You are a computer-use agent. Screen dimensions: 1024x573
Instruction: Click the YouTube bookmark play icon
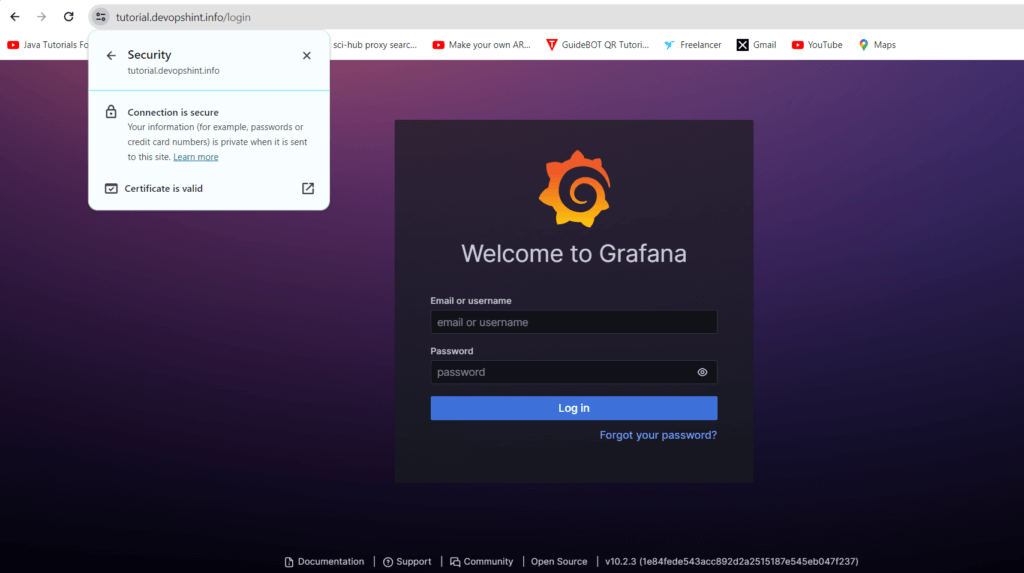pyautogui.click(x=797, y=45)
